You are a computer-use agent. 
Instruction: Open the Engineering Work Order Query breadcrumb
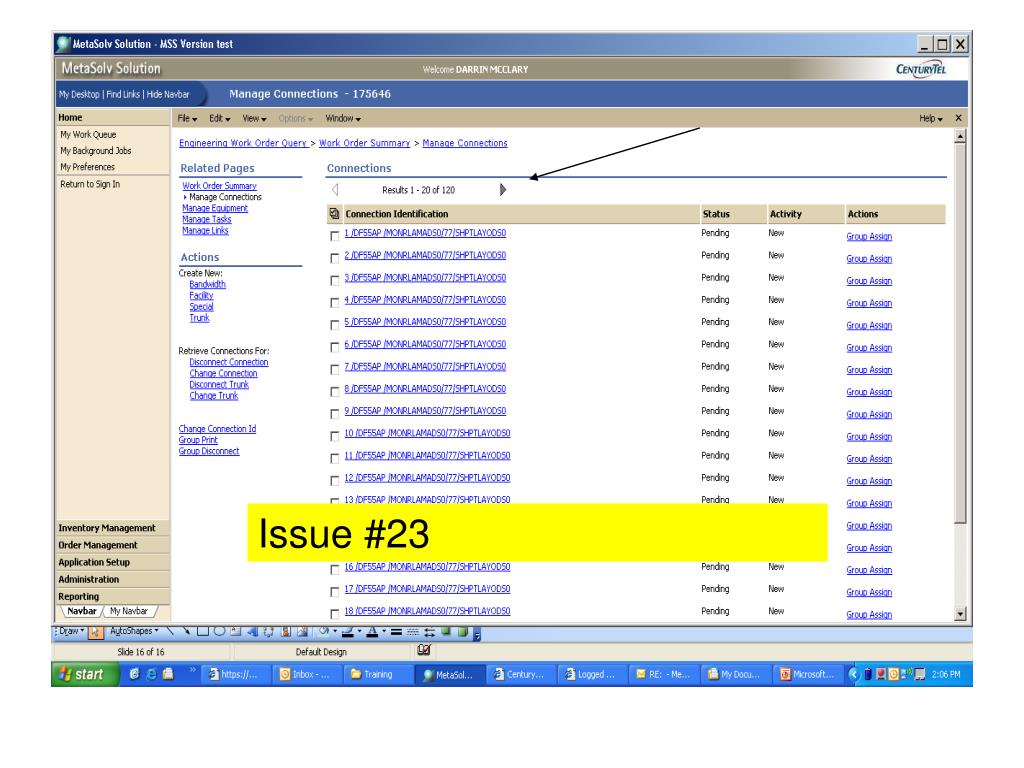[243, 143]
